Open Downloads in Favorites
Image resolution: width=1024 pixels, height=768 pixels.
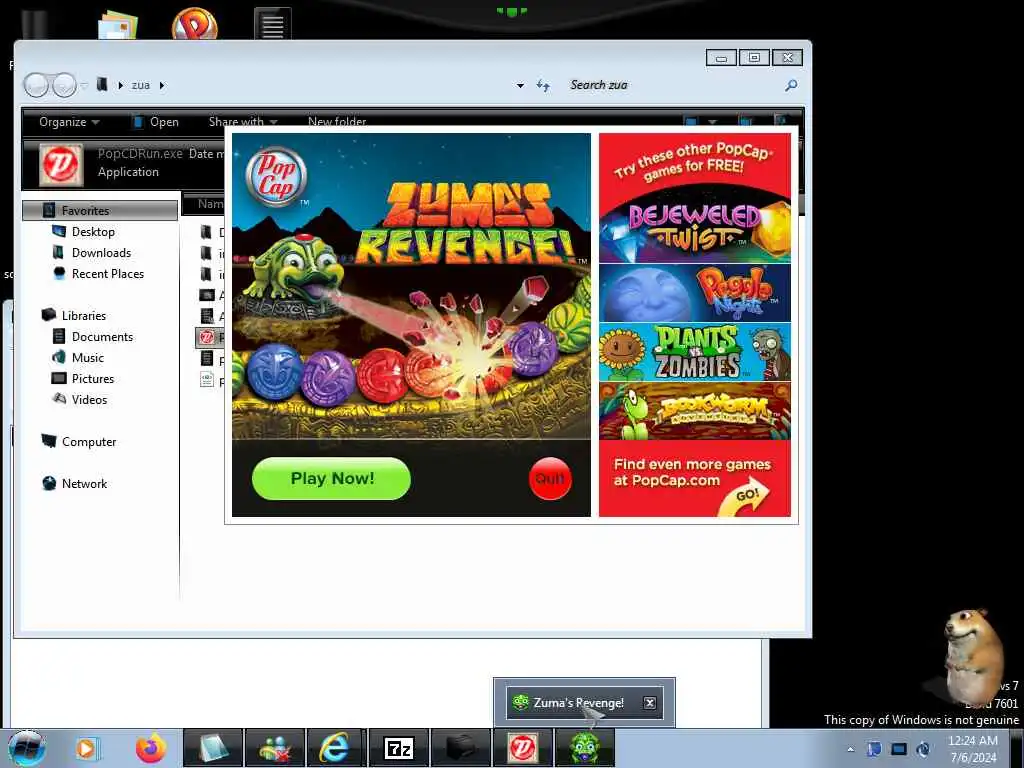pos(101,253)
